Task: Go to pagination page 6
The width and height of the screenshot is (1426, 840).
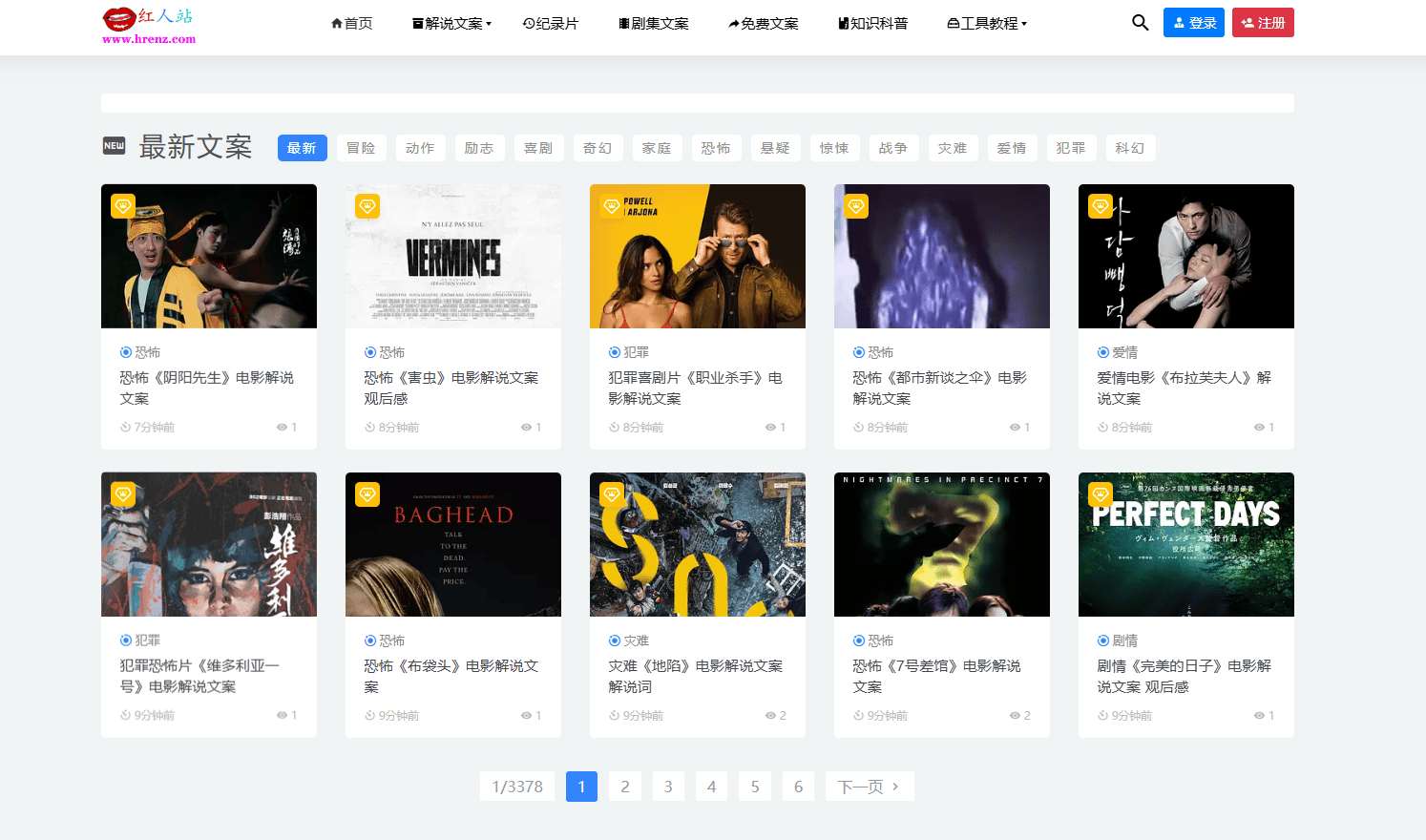Action: pyautogui.click(x=799, y=787)
